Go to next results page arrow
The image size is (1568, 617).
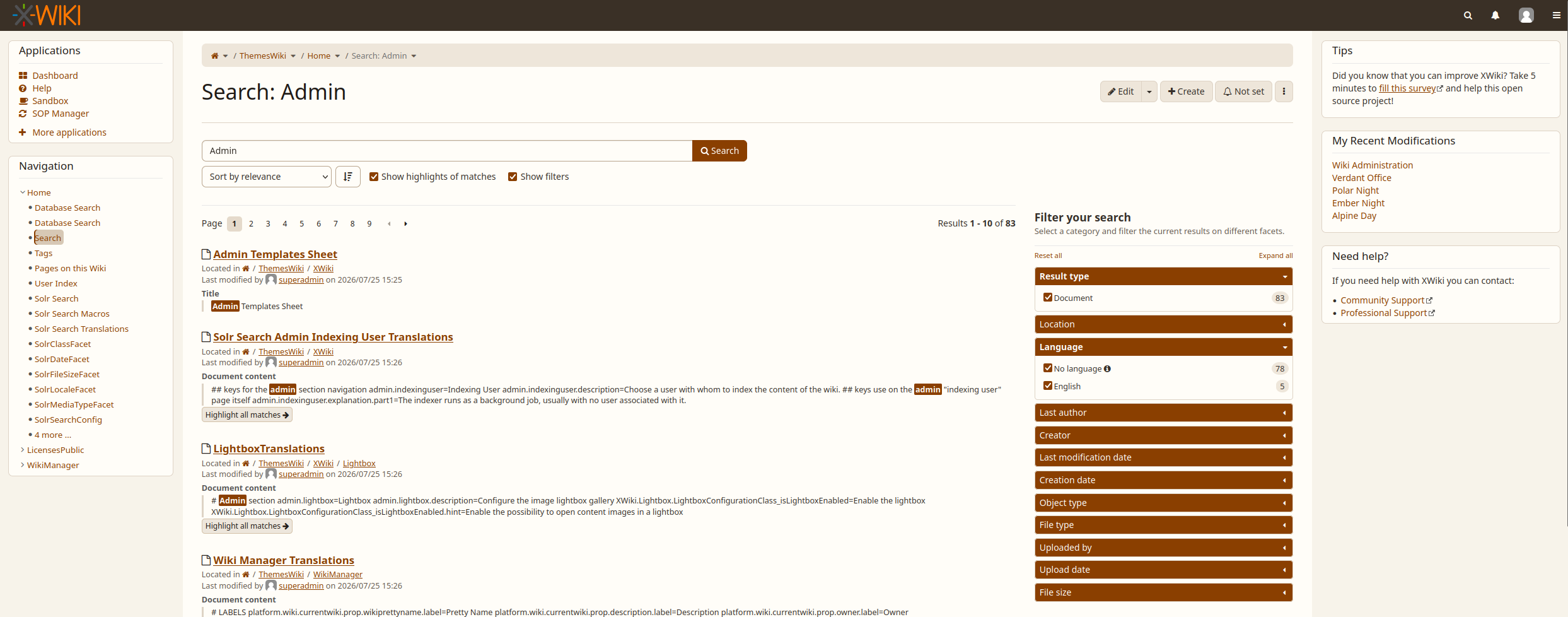[x=405, y=223]
